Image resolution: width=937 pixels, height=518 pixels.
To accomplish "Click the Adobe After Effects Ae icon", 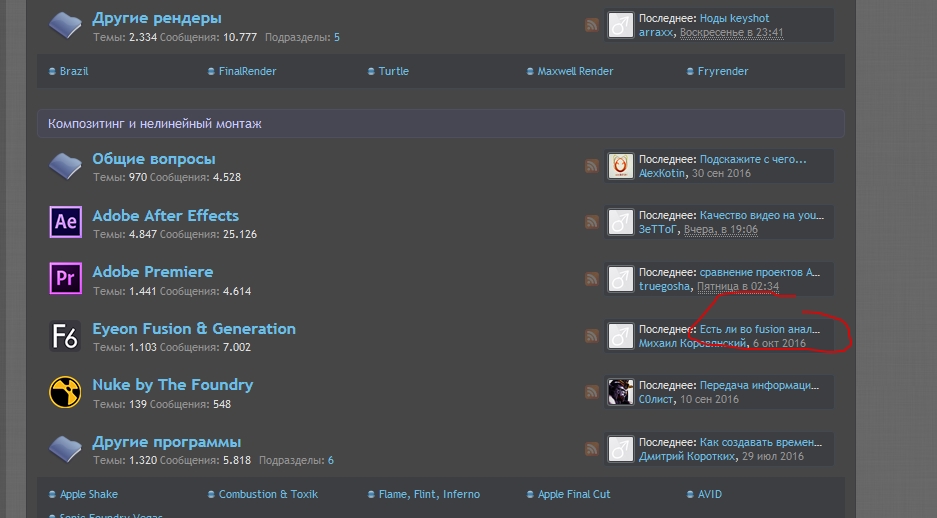I will point(66,222).
